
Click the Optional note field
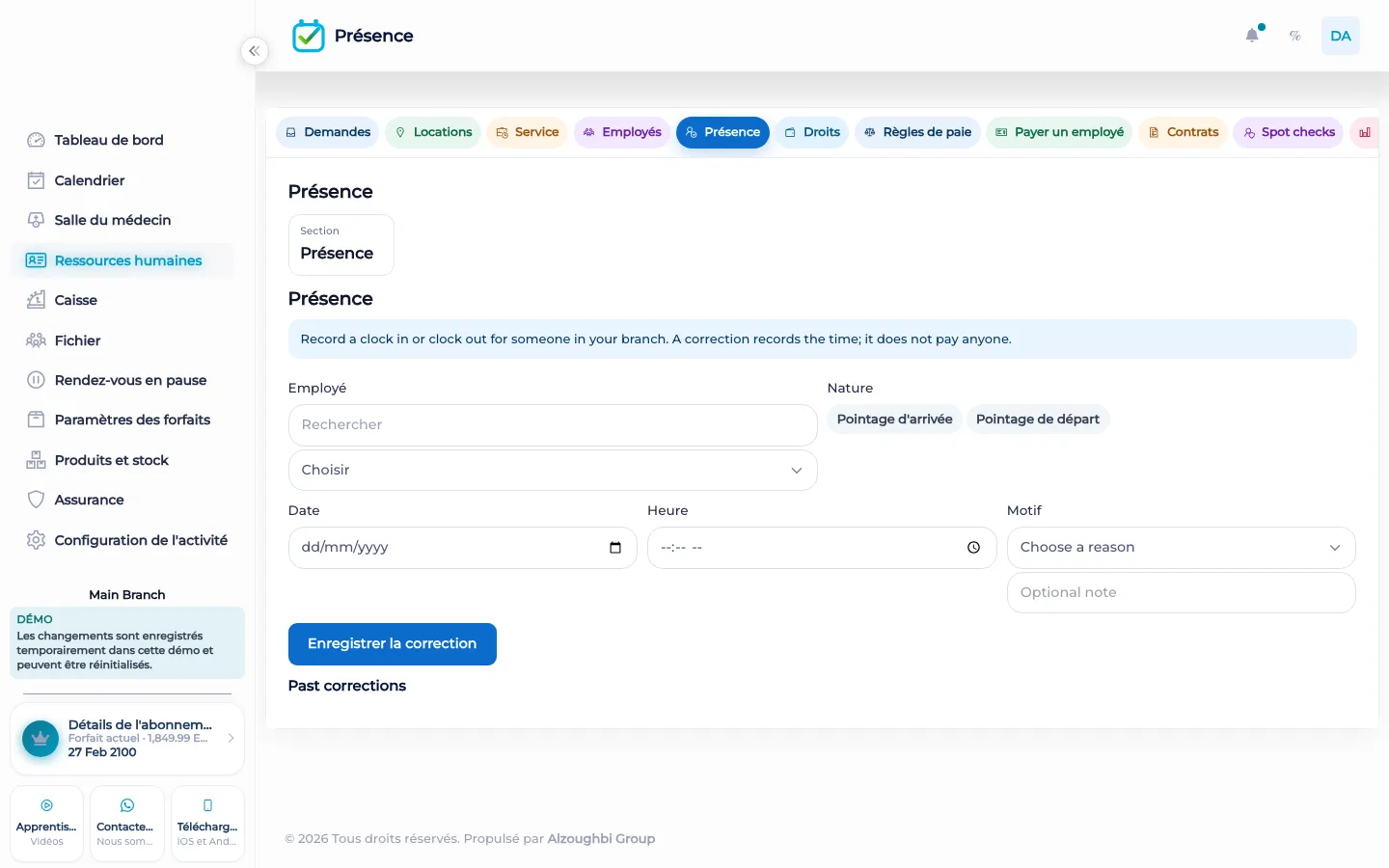coord(1181,593)
